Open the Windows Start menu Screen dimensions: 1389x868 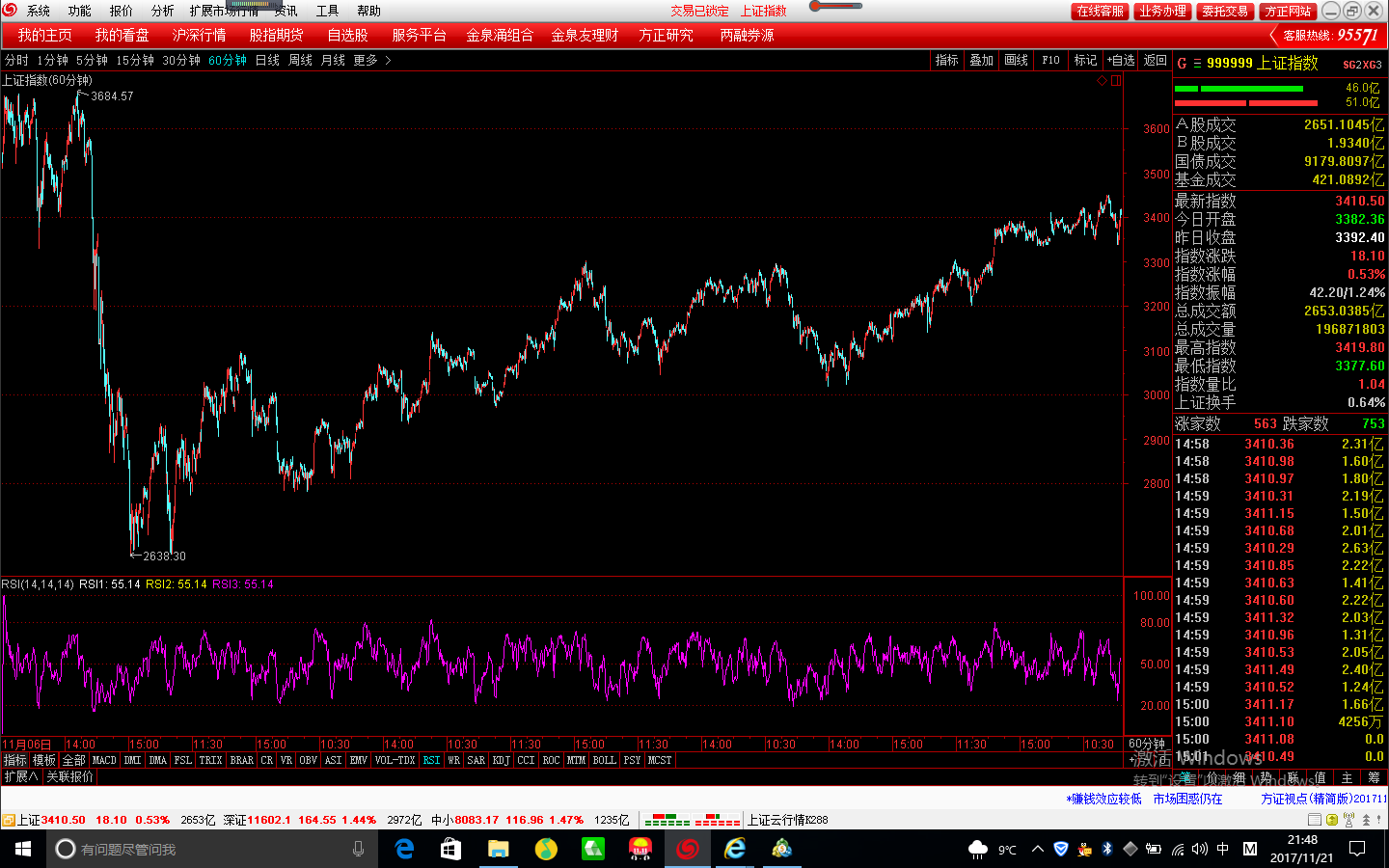coord(23,849)
